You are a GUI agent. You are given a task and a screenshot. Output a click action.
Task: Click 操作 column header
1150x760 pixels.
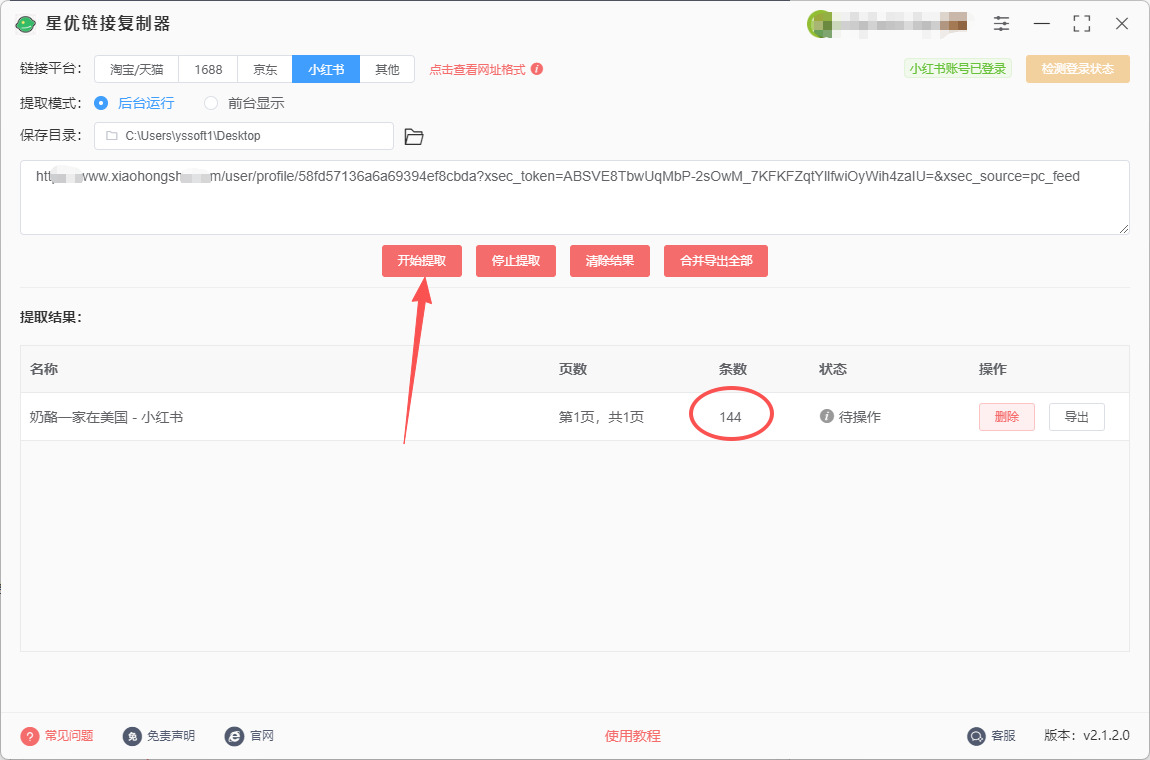[x=993, y=369]
